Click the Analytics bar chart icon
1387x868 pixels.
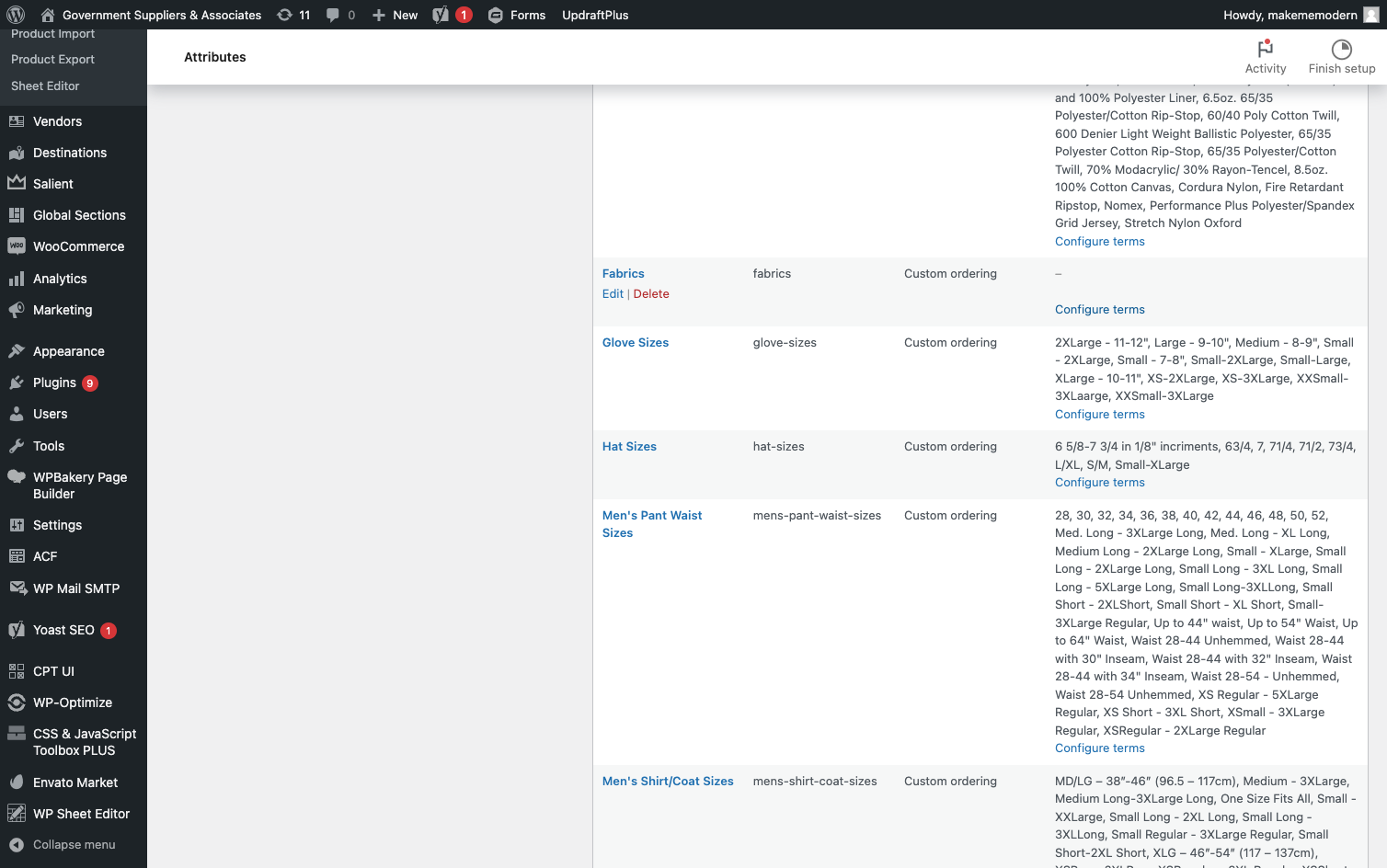click(17, 279)
